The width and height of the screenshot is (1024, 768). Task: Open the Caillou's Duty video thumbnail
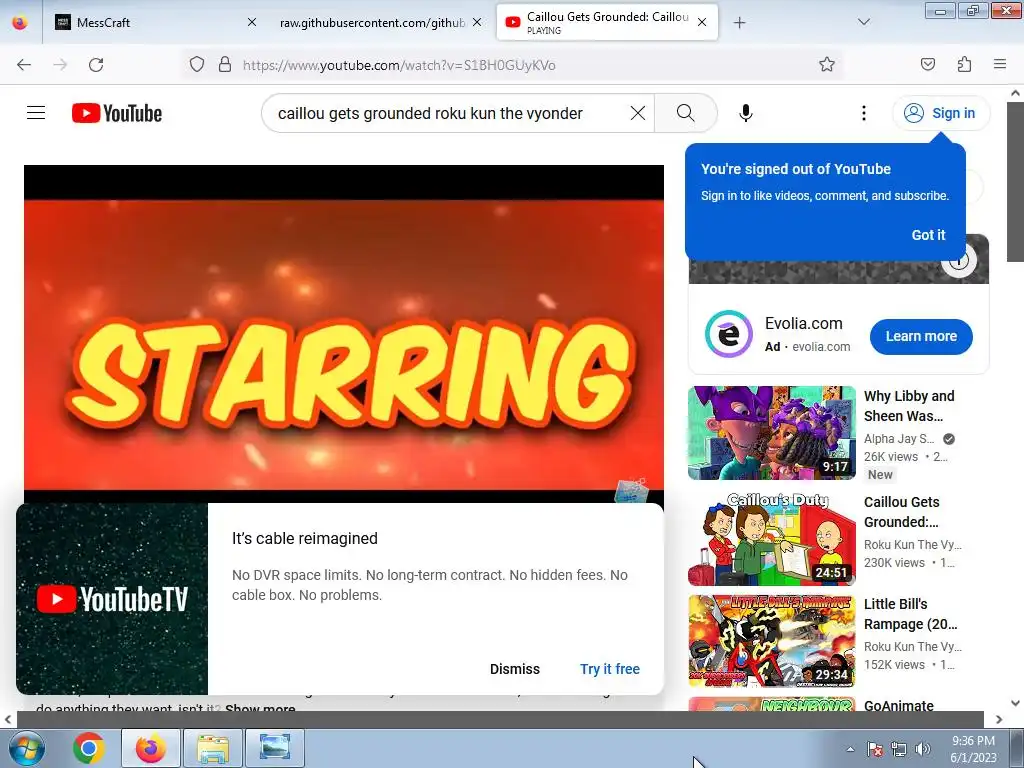[x=771, y=539]
